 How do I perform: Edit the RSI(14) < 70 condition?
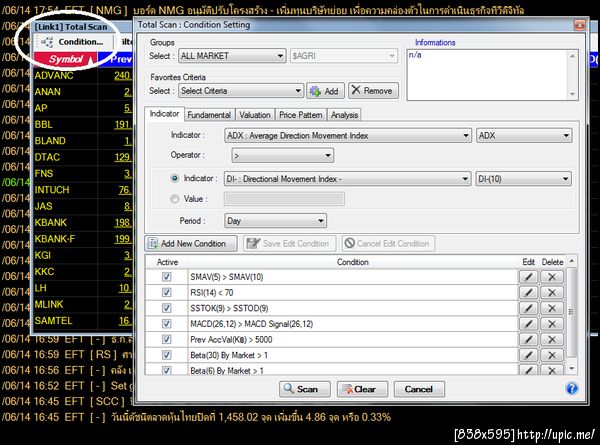[x=528, y=292]
